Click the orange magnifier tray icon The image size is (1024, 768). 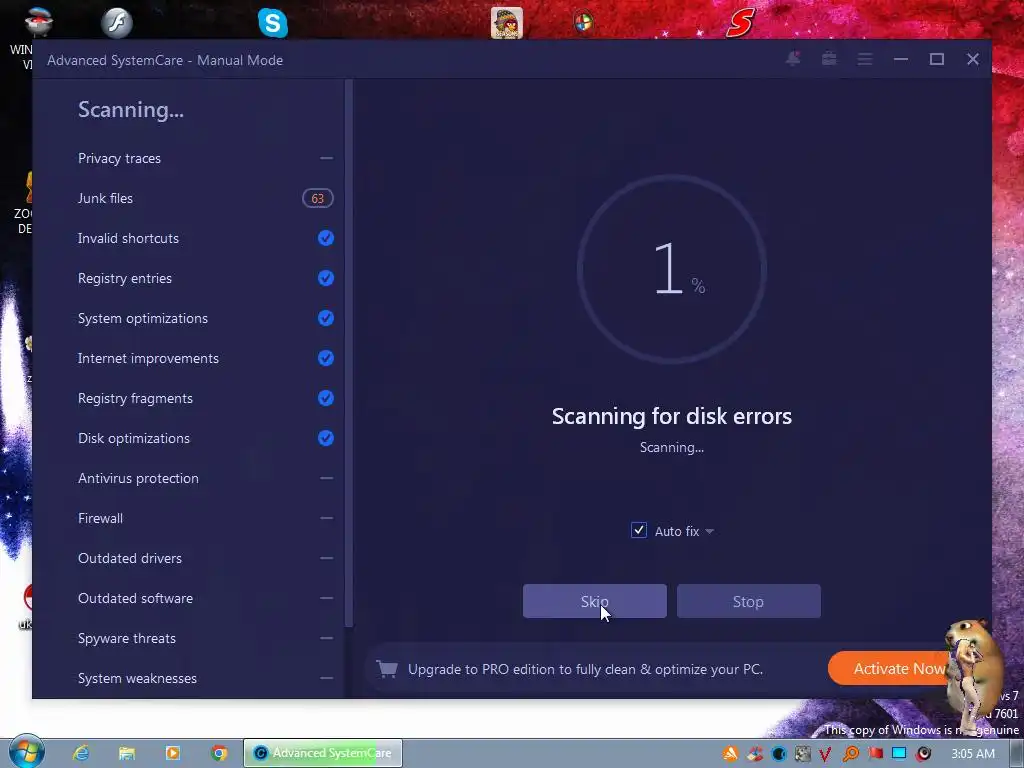tap(850, 754)
